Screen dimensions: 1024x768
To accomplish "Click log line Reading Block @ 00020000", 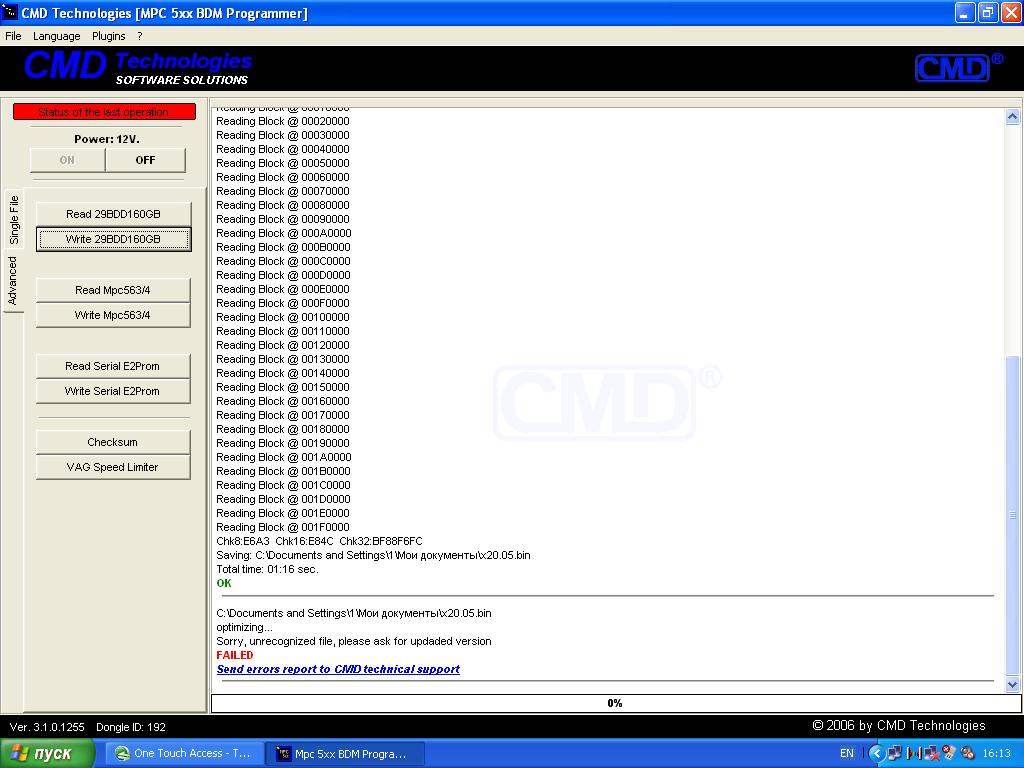I will (283, 121).
